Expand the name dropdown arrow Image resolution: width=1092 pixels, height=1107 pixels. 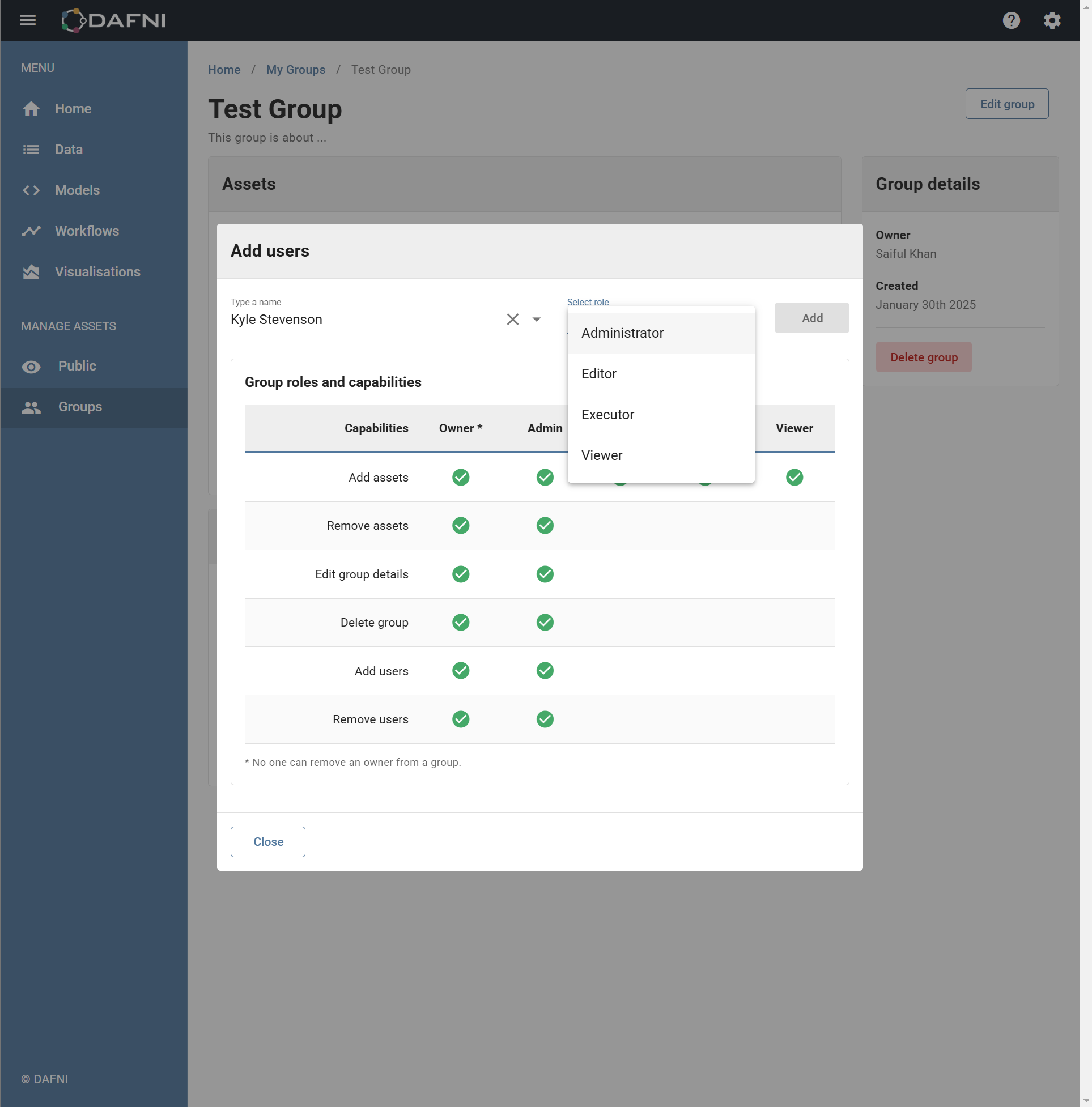536,319
